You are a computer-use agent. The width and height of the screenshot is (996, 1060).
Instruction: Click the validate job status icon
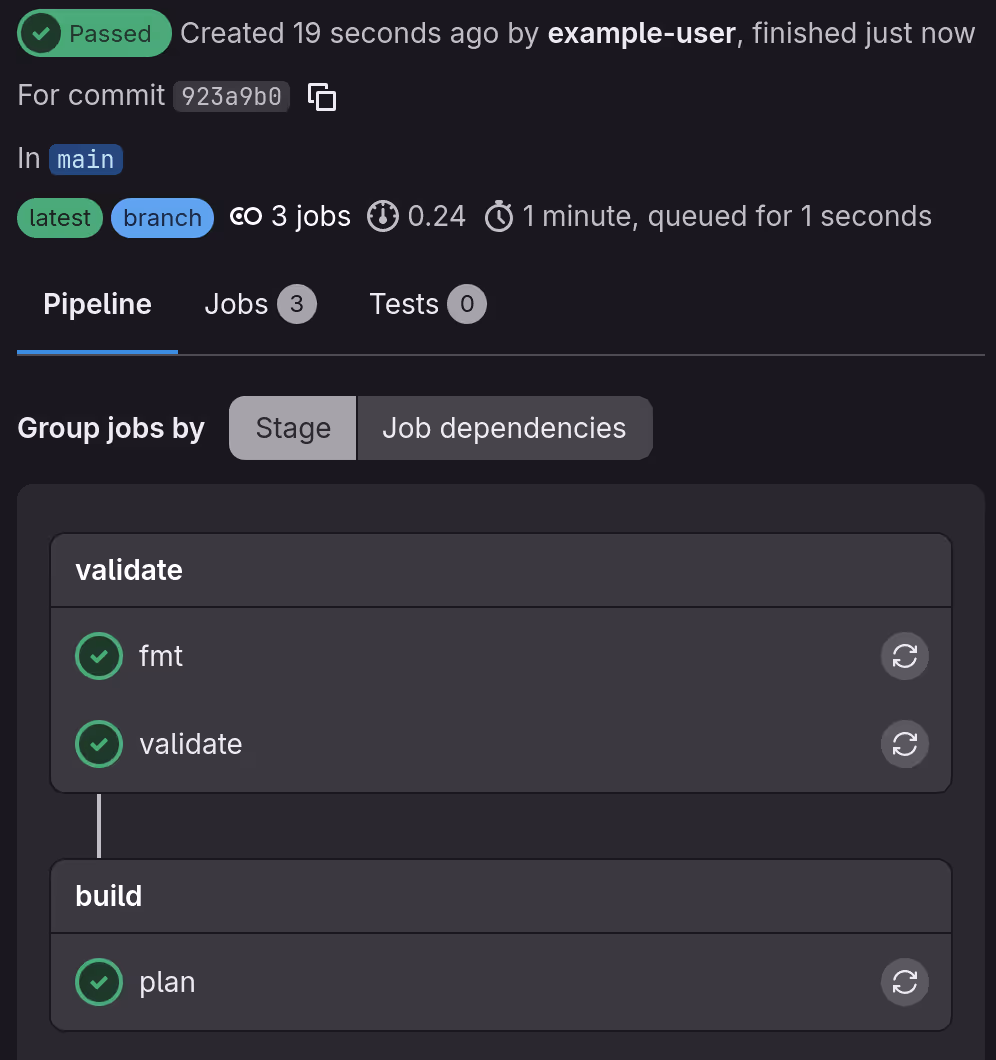tap(98, 744)
